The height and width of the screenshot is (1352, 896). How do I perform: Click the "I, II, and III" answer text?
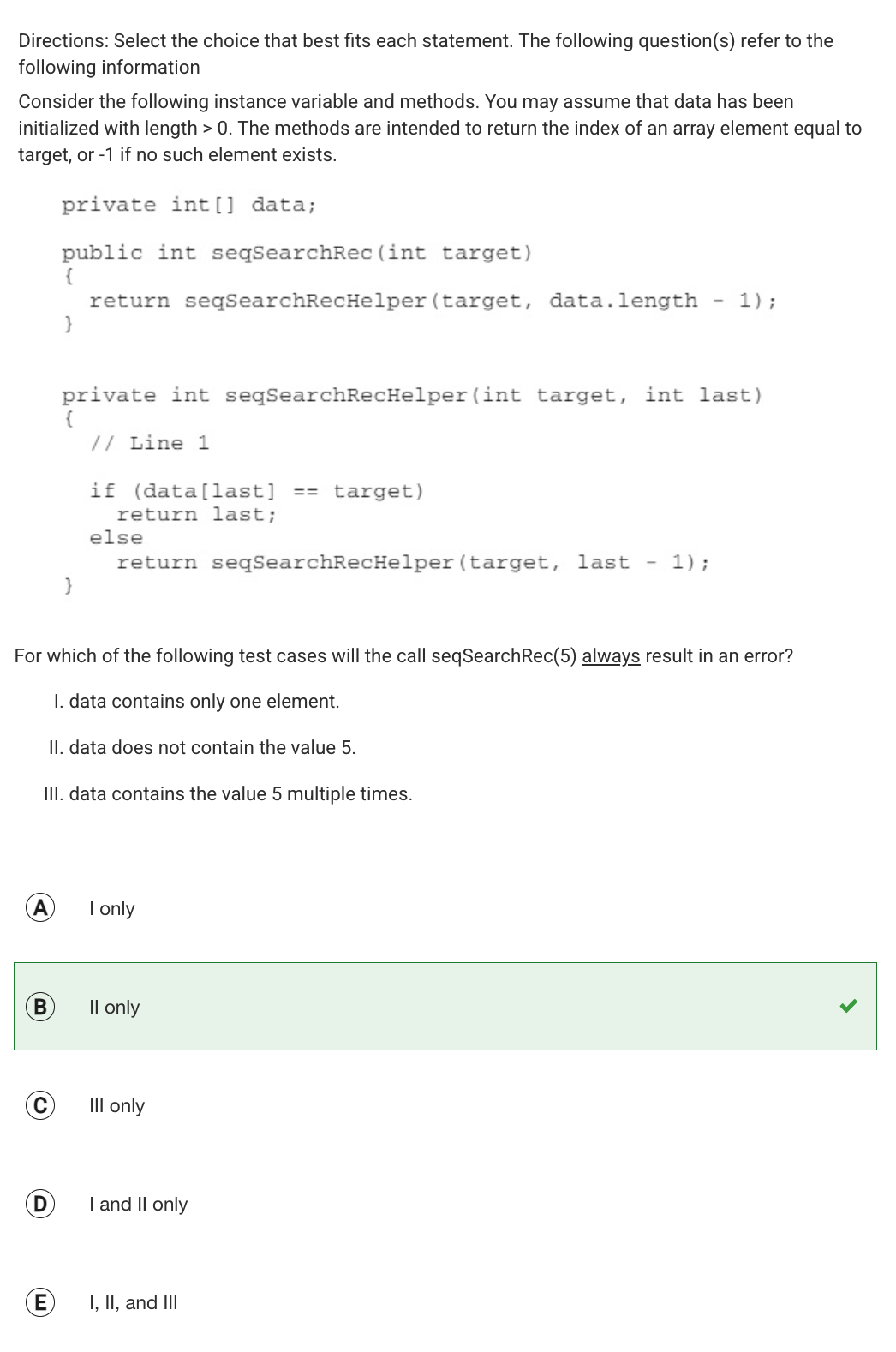(133, 1302)
